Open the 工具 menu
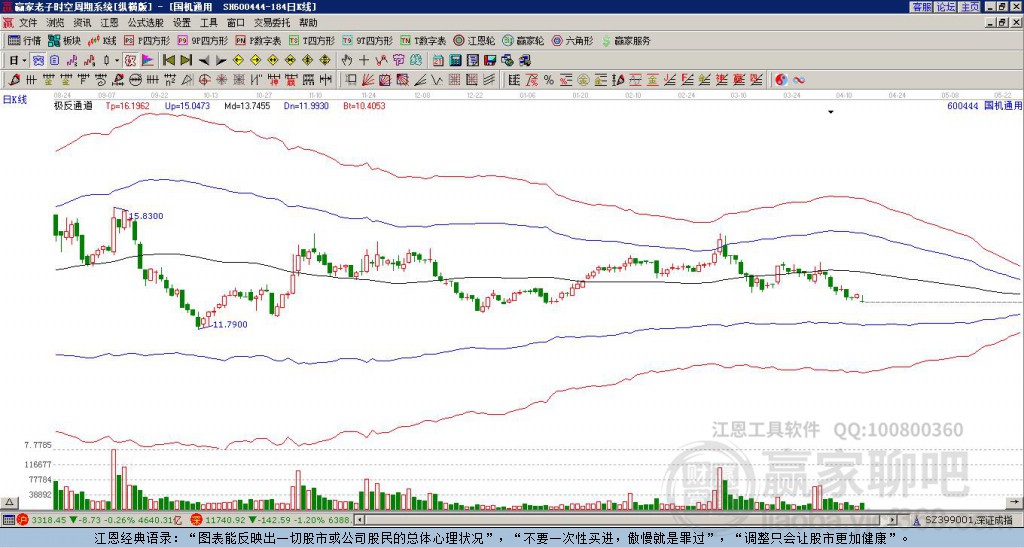Screen dimensions: 1024x548 pos(209,23)
